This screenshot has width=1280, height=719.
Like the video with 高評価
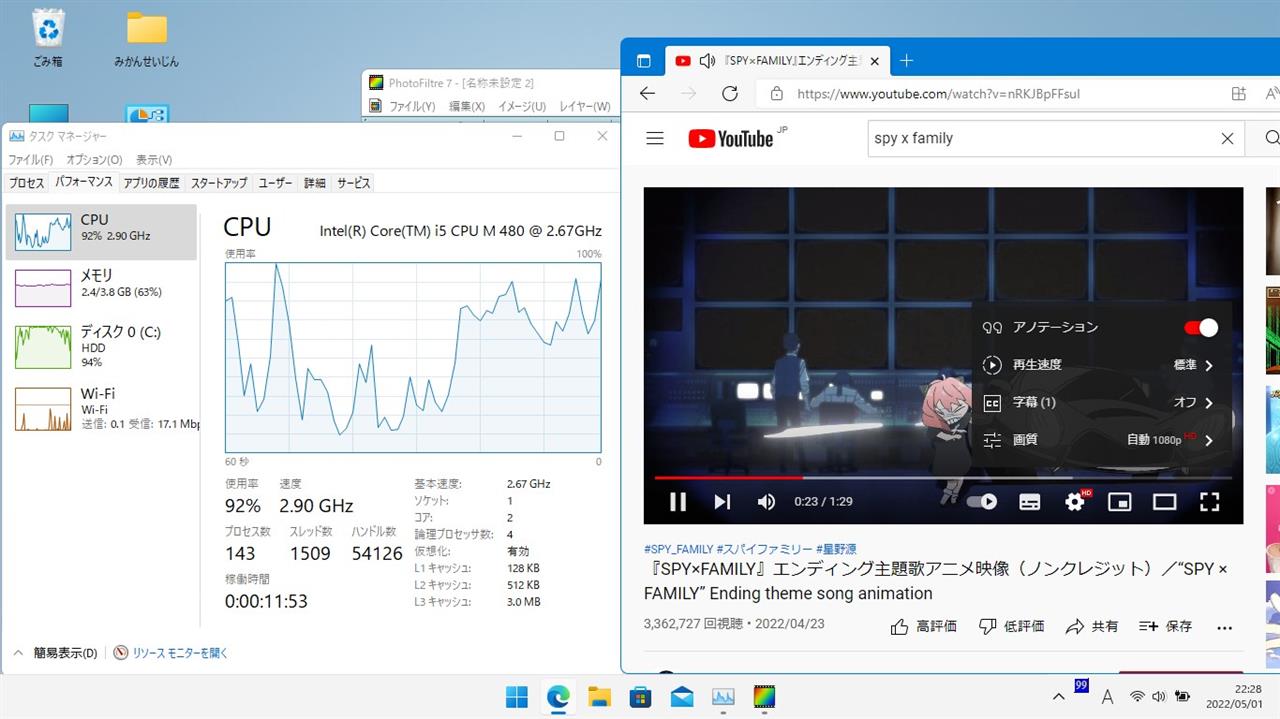923,626
